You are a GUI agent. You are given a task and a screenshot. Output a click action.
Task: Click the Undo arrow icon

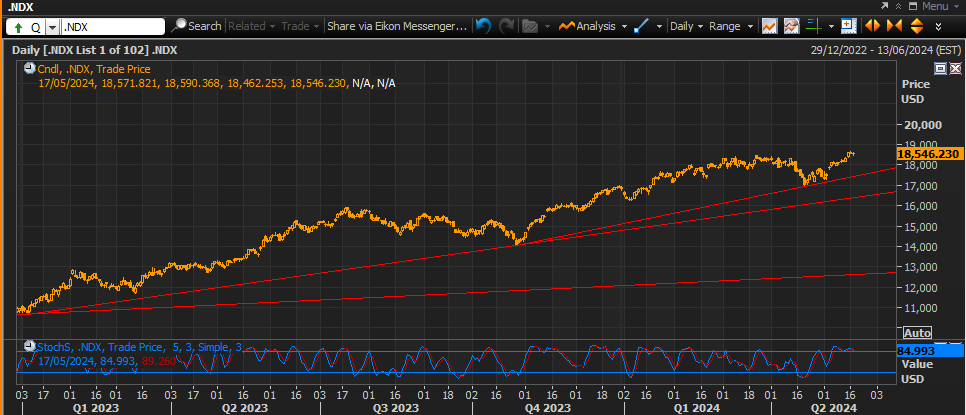pyautogui.click(x=484, y=26)
